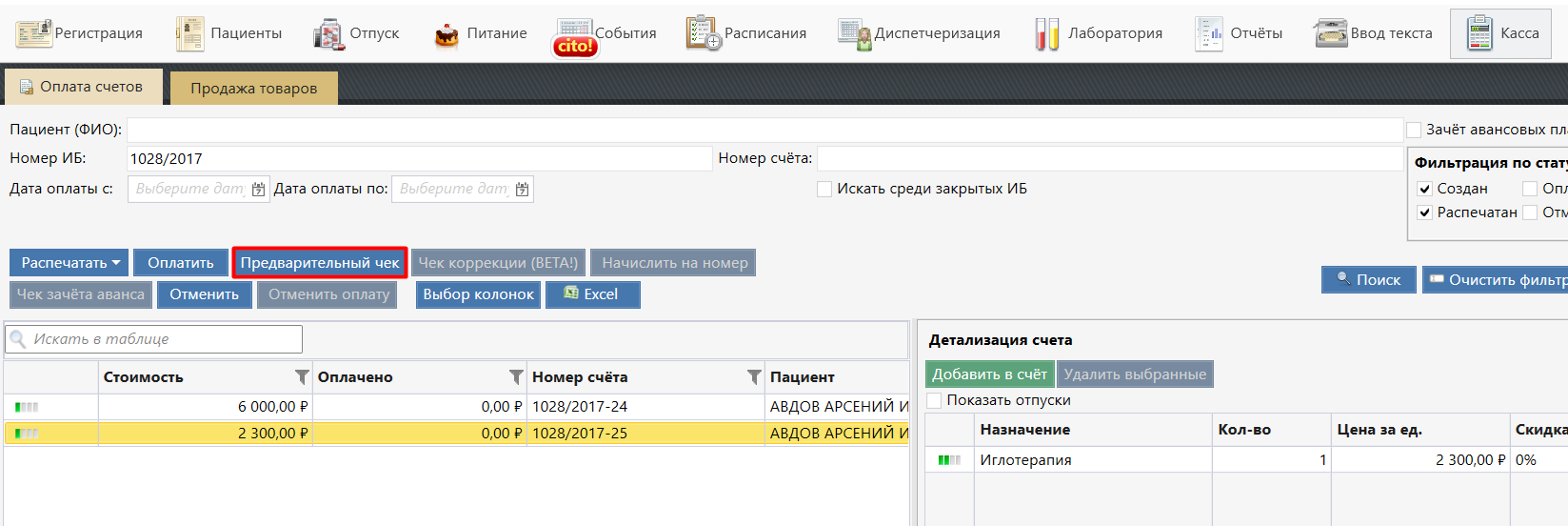The image size is (1568, 526).
Task: Open the Лаборатория test tubes icon
Action: pos(1047,34)
